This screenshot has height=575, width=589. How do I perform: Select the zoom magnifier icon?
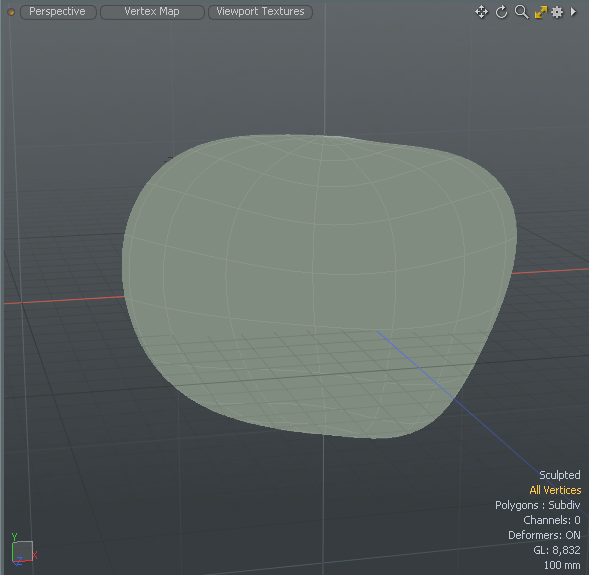point(521,12)
